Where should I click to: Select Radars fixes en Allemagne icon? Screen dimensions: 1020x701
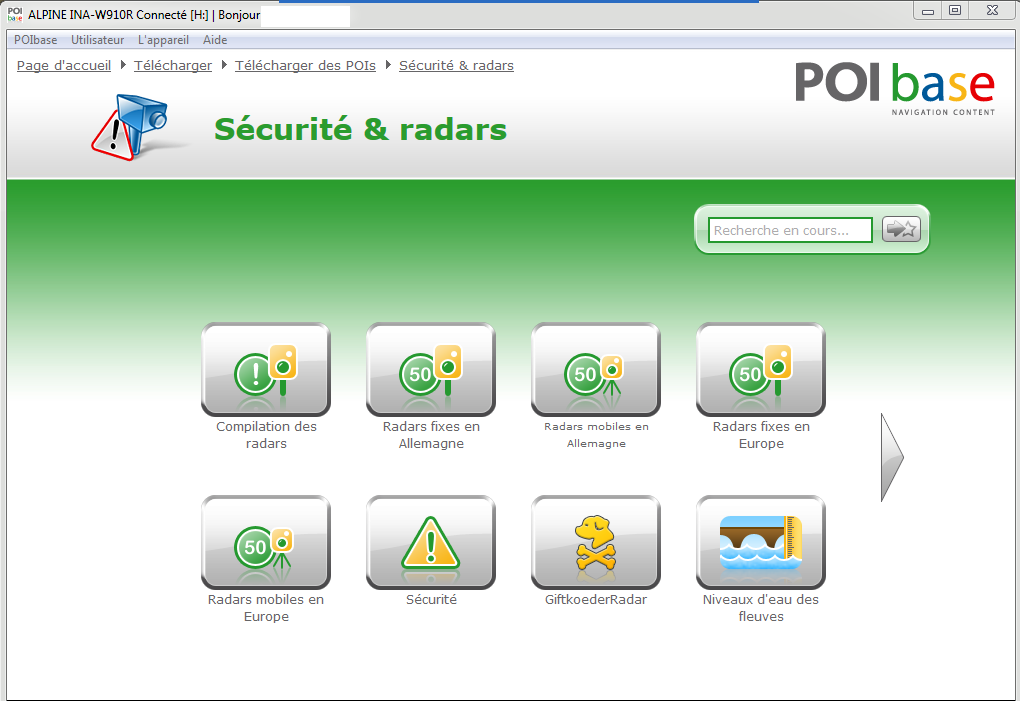(431, 369)
